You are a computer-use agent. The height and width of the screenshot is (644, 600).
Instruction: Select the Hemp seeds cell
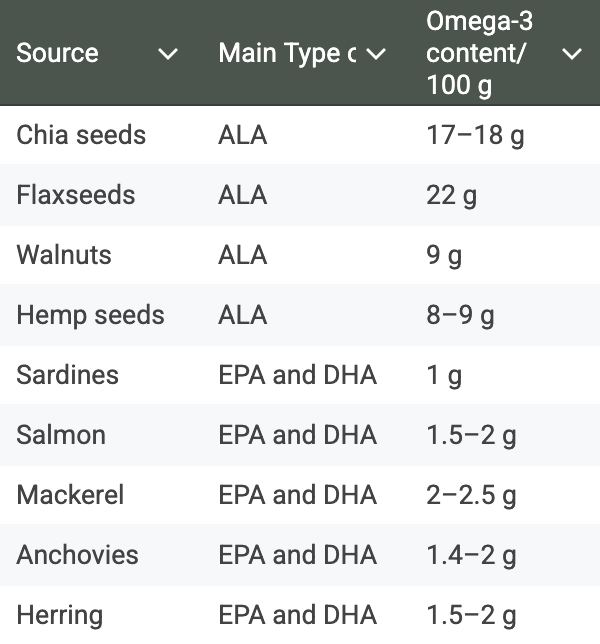pos(90,315)
